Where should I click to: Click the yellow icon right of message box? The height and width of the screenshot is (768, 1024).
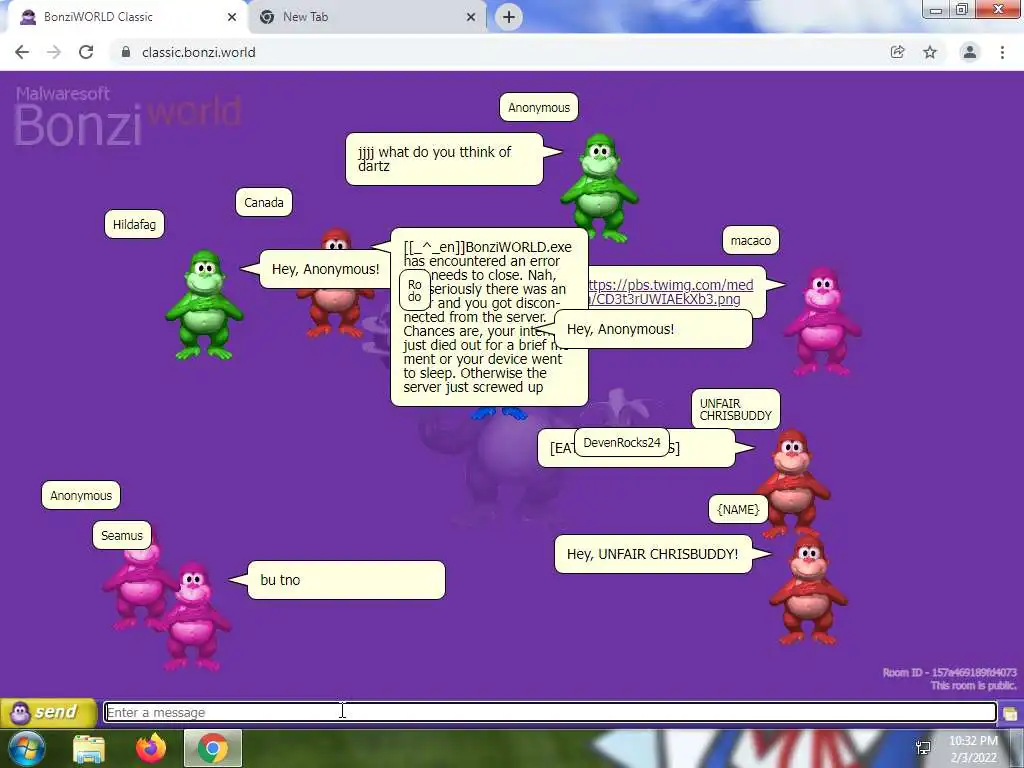pos(1010,713)
